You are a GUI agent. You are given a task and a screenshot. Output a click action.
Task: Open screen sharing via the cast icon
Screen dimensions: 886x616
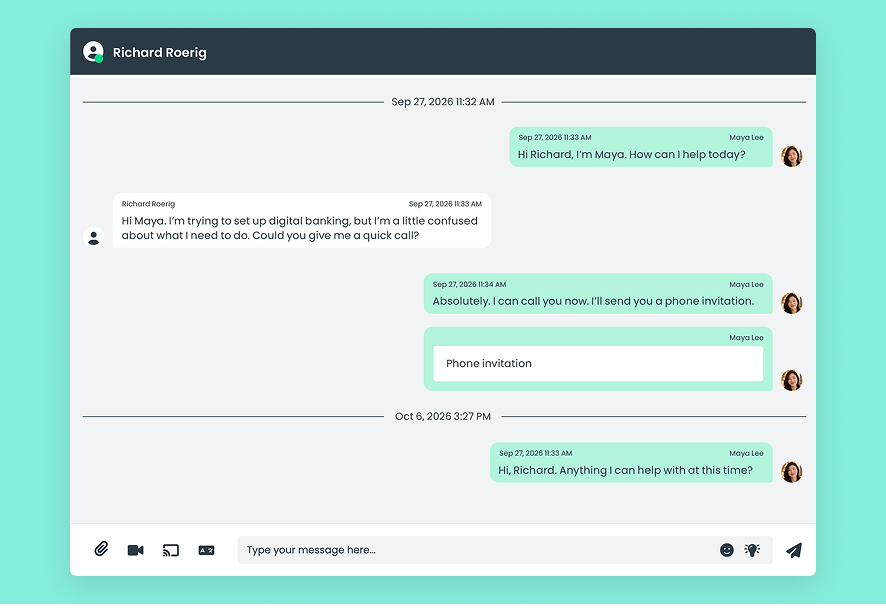coord(171,550)
